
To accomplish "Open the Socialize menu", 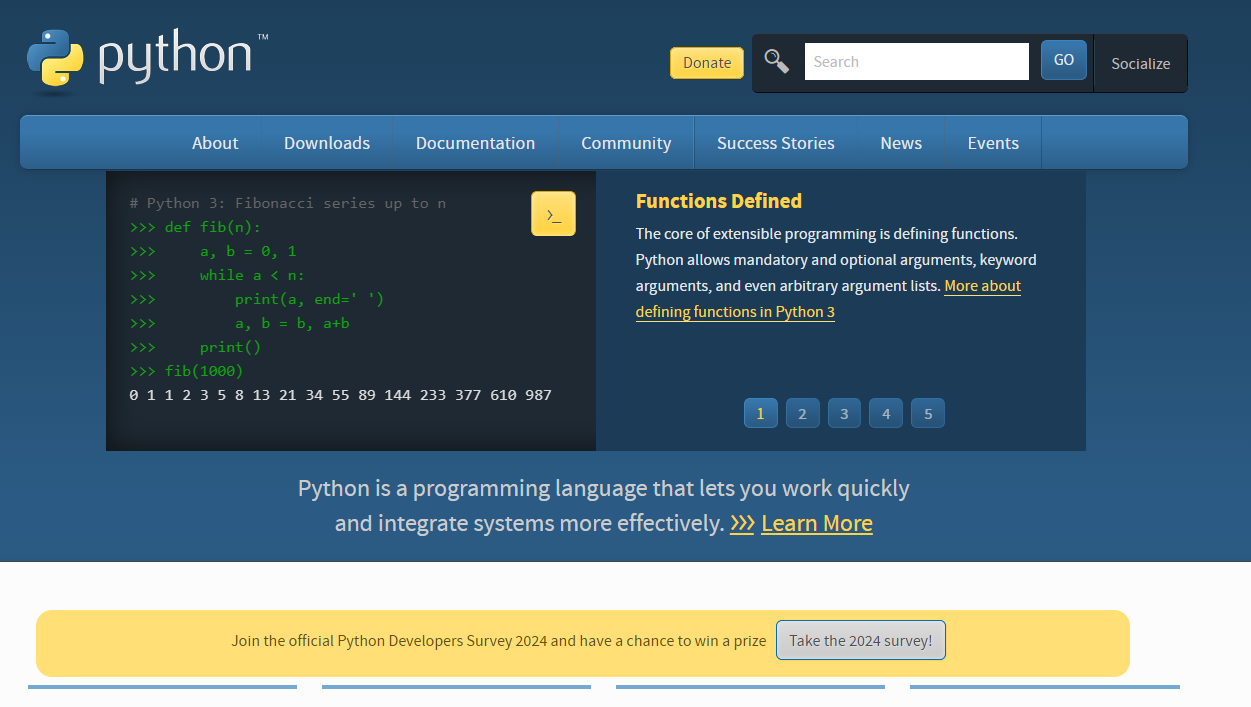I will pyautogui.click(x=1141, y=63).
